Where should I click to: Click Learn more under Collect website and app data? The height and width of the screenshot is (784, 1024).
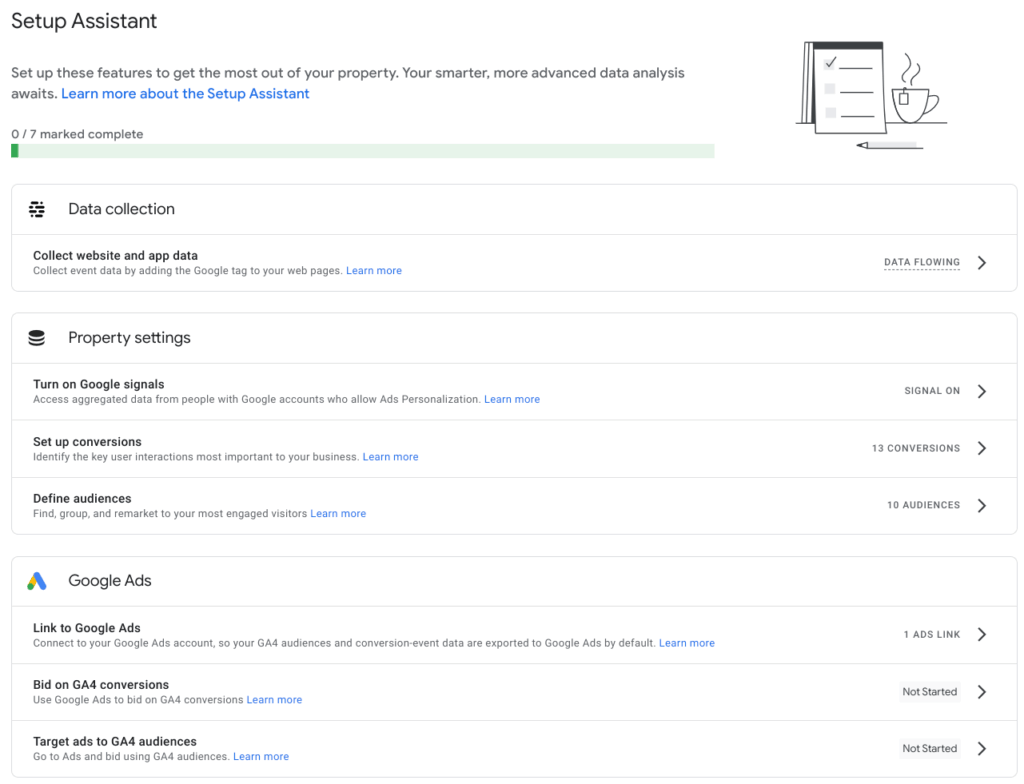pos(374,270)
